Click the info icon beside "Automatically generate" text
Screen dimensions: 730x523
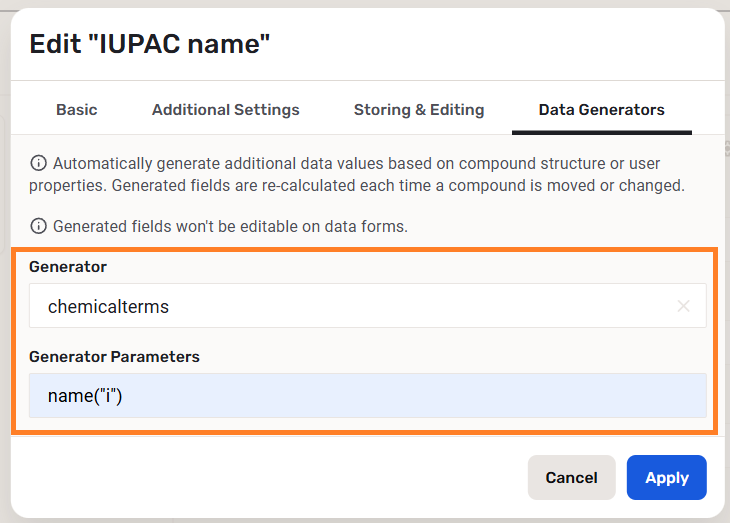38,163
